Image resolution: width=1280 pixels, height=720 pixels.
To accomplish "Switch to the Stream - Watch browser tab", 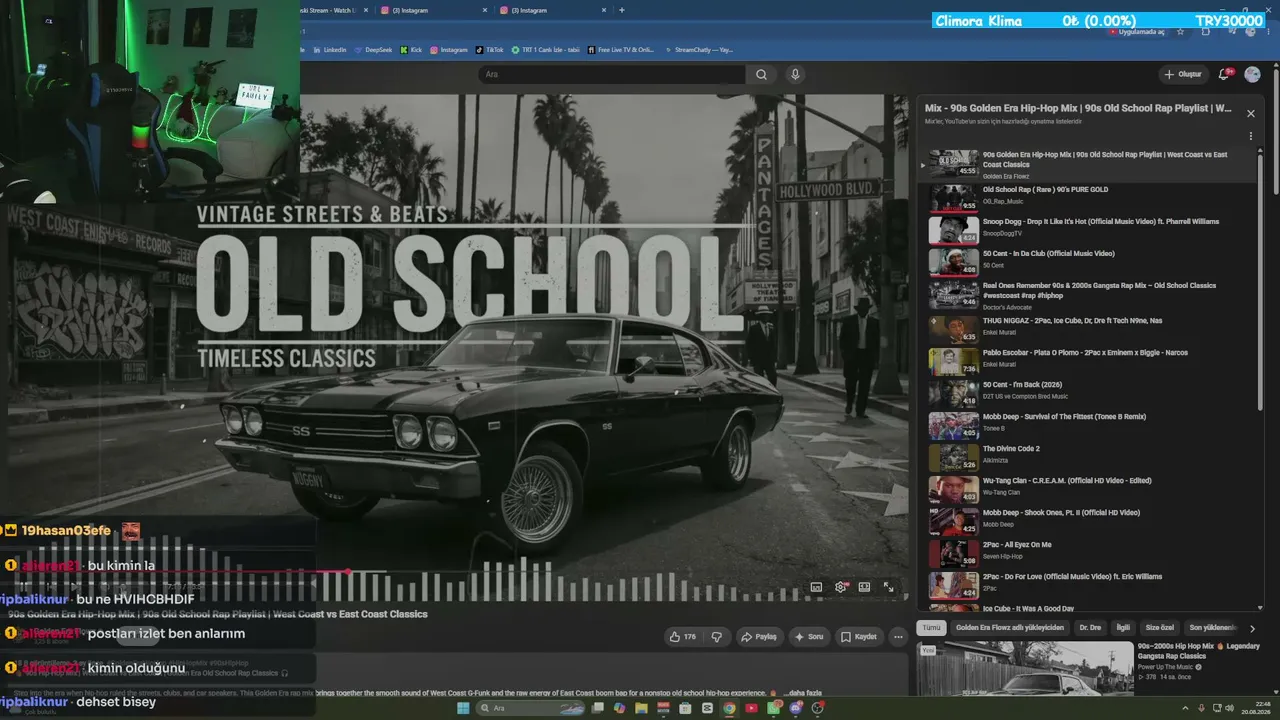I will (334, 10).
